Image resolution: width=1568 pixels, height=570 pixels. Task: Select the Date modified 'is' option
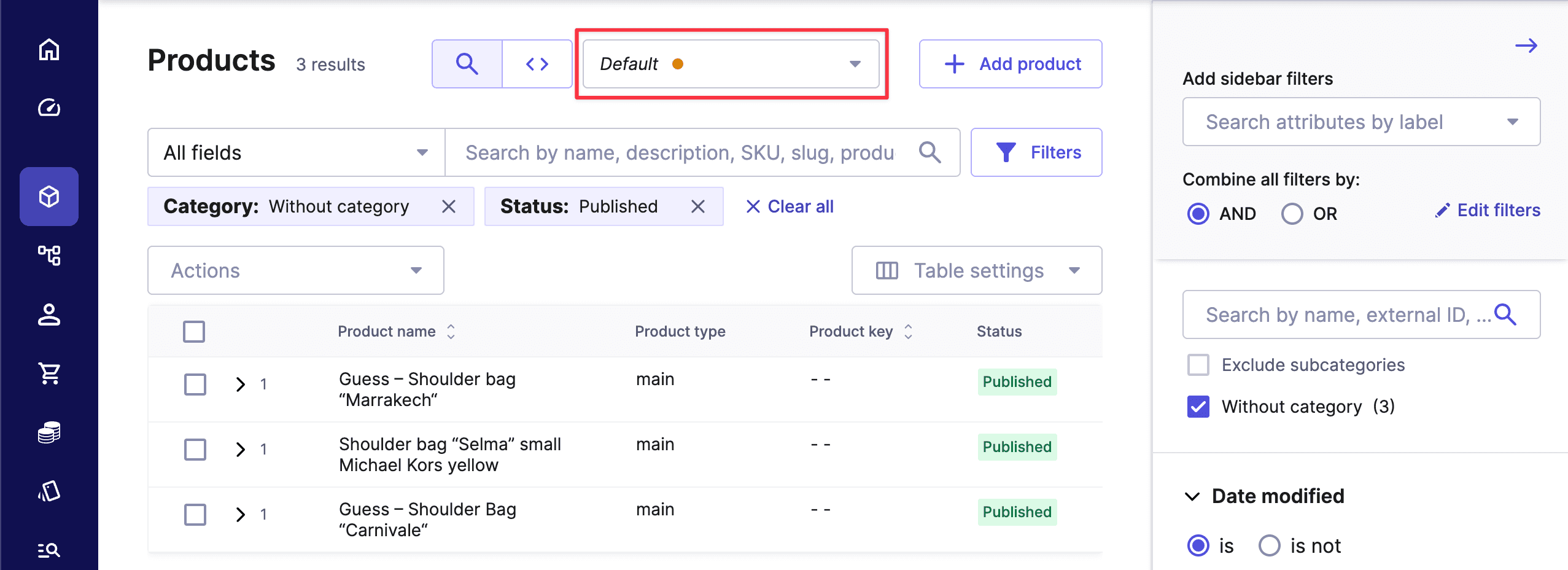pyautogui.click(x=1198, y=545)
